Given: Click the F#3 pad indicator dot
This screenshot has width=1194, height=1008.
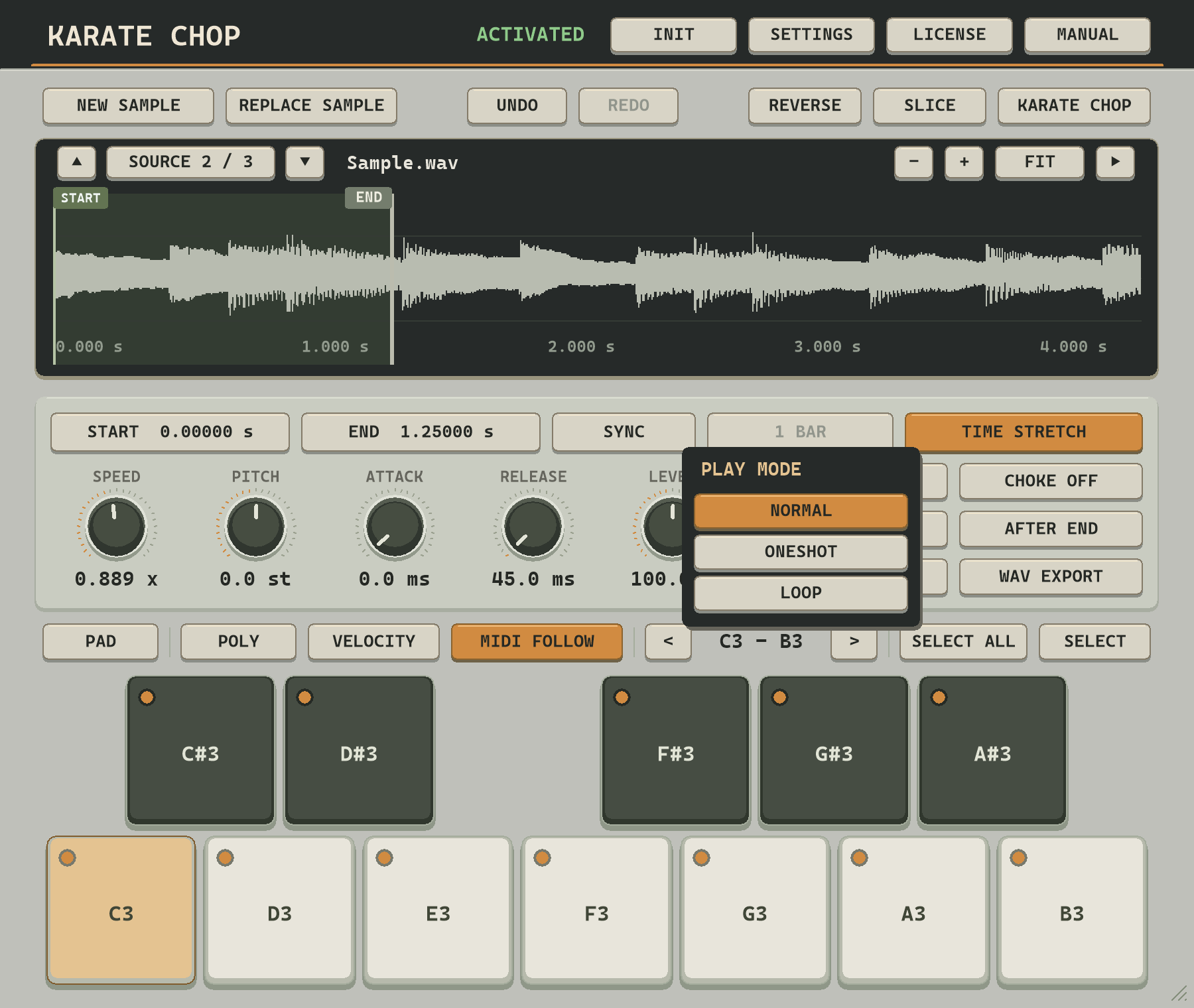Looking at the screenshot, I should (x=622, y=697).
